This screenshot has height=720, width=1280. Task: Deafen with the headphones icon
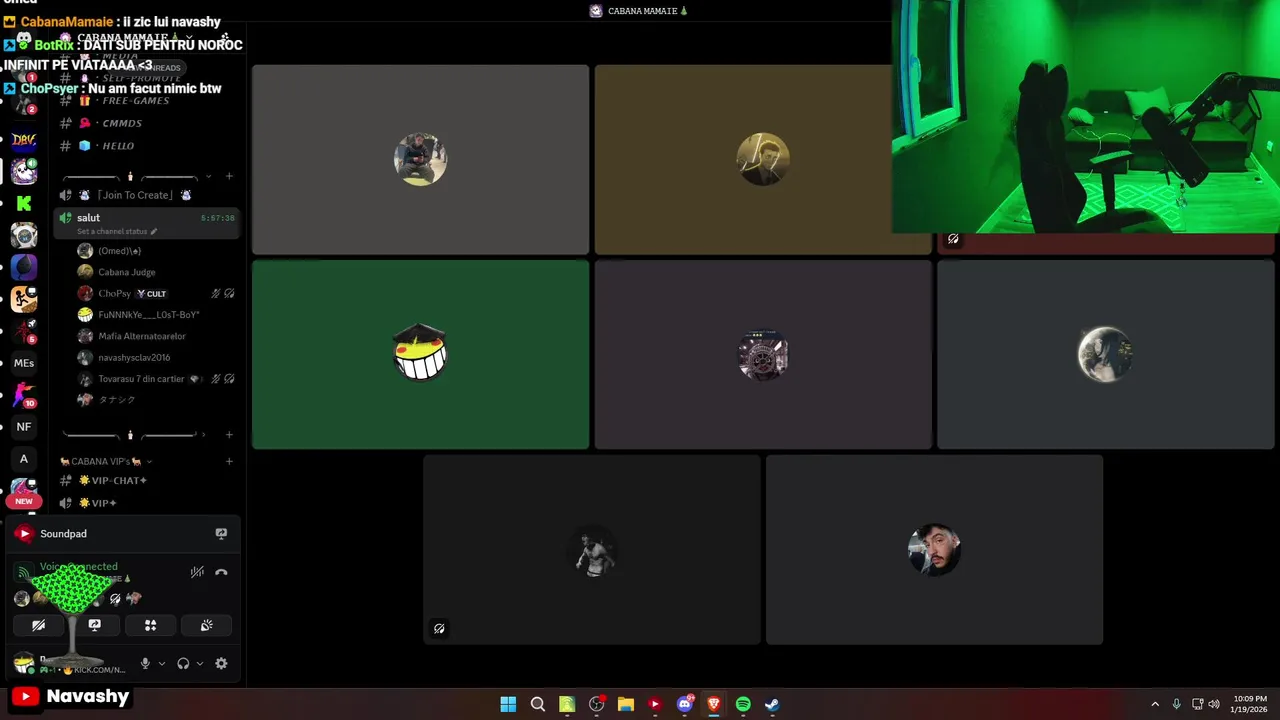click(x=183, y=663)
